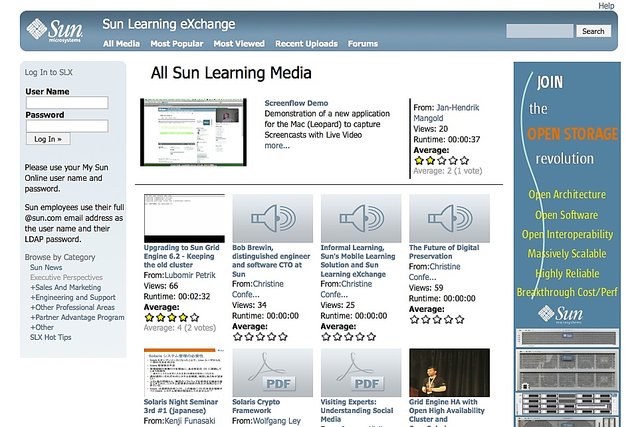Click 'Views: 66' text

pyautogui.click(x=161, y=286)
